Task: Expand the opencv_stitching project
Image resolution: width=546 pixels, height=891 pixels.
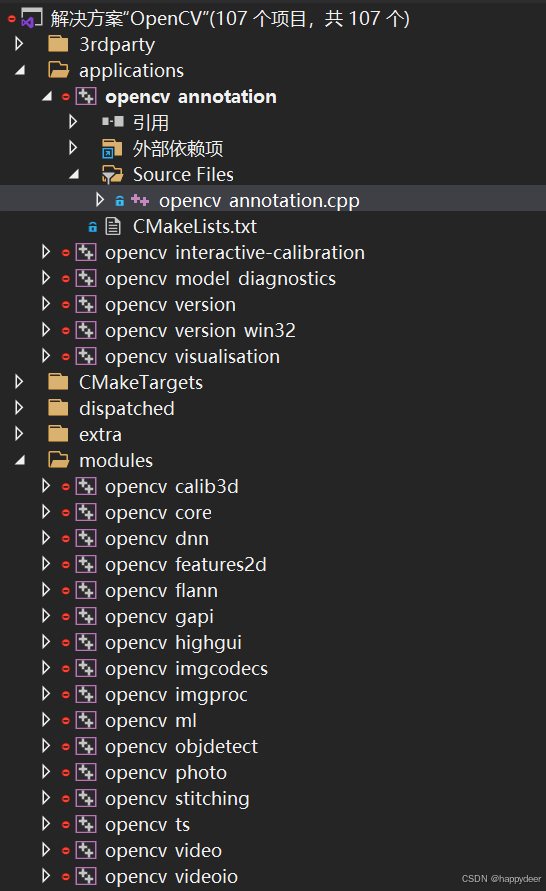Action: [x=46, y=798]
